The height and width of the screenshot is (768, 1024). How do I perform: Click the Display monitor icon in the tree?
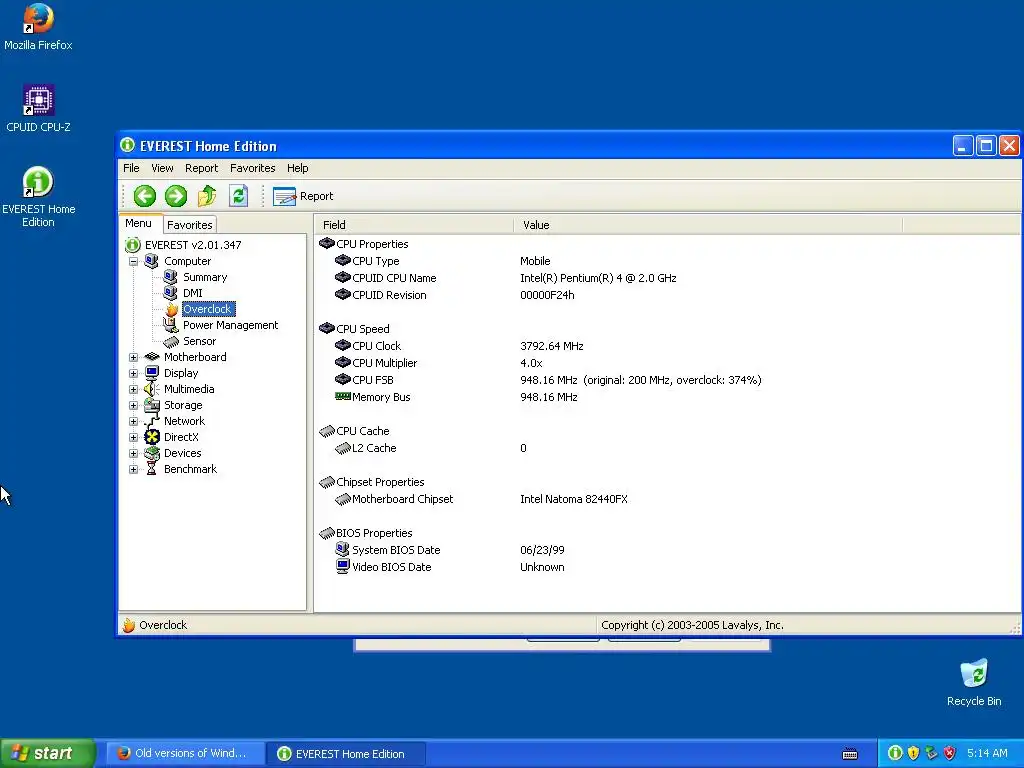point(152,373)
